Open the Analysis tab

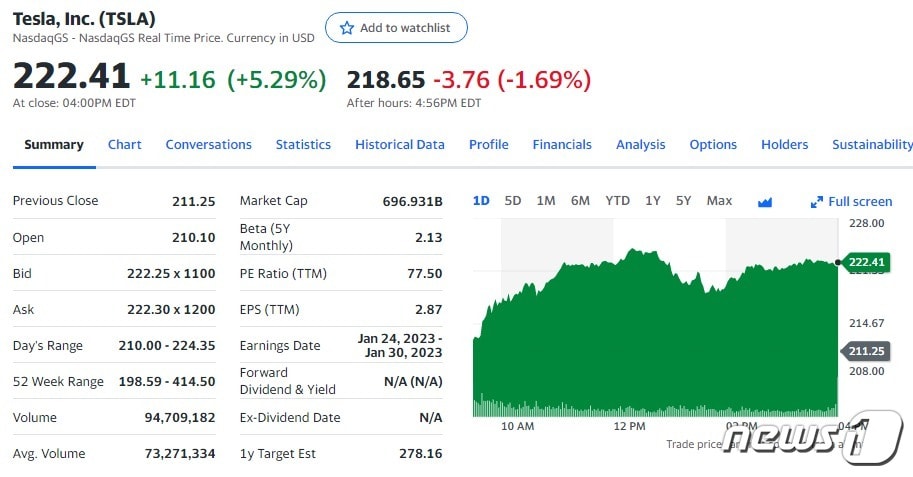tap(641, 144)
